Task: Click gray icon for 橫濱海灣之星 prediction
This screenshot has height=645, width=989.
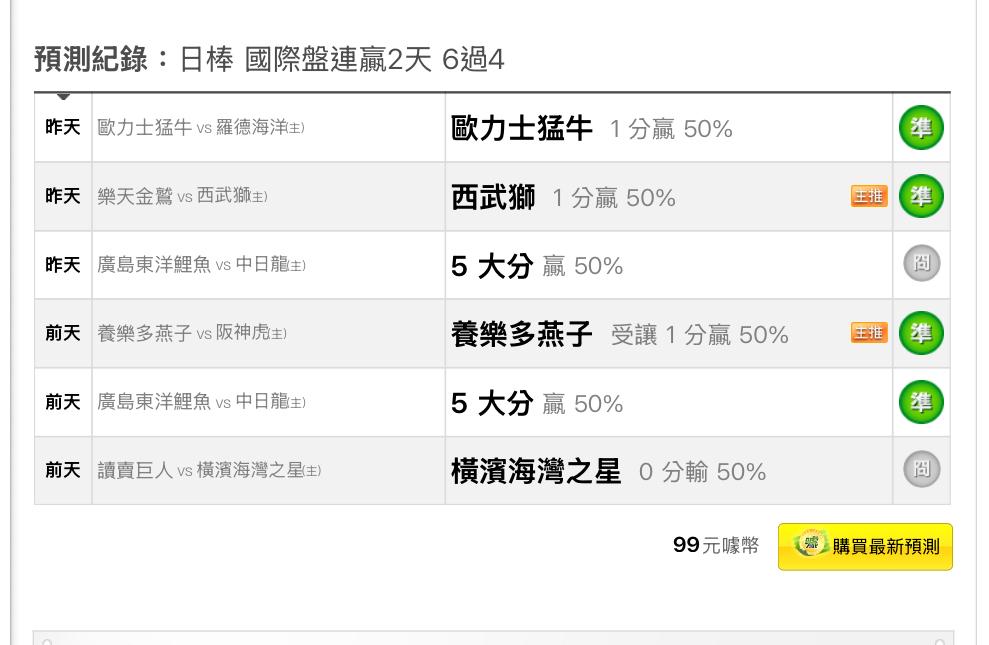Action: (x=922, y=469)
